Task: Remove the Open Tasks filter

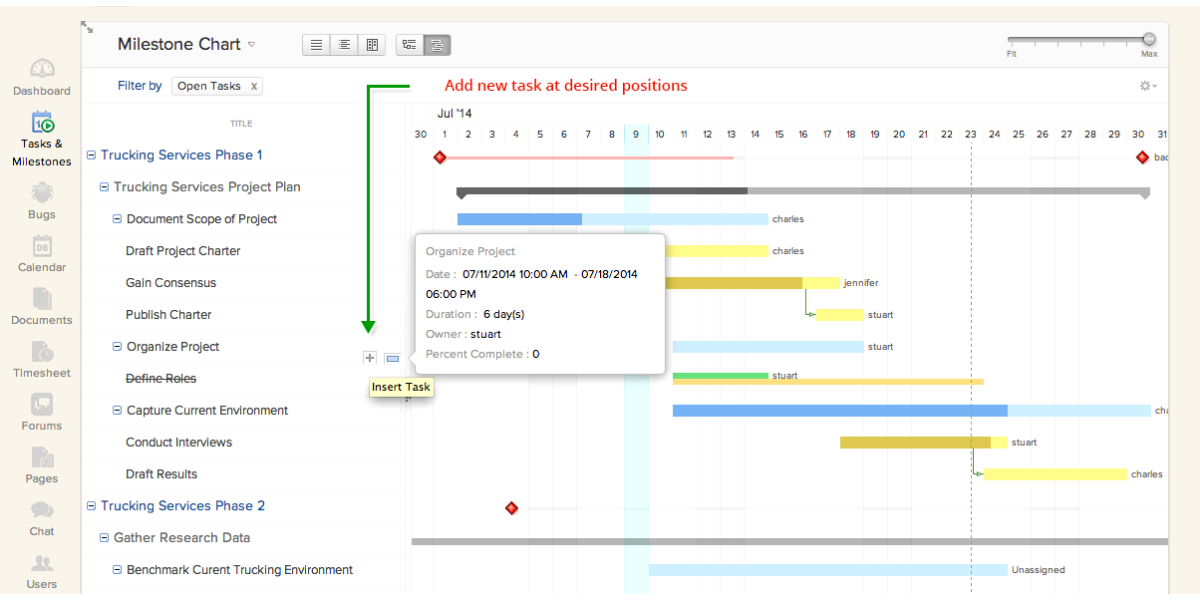Action: coord(255,86)
